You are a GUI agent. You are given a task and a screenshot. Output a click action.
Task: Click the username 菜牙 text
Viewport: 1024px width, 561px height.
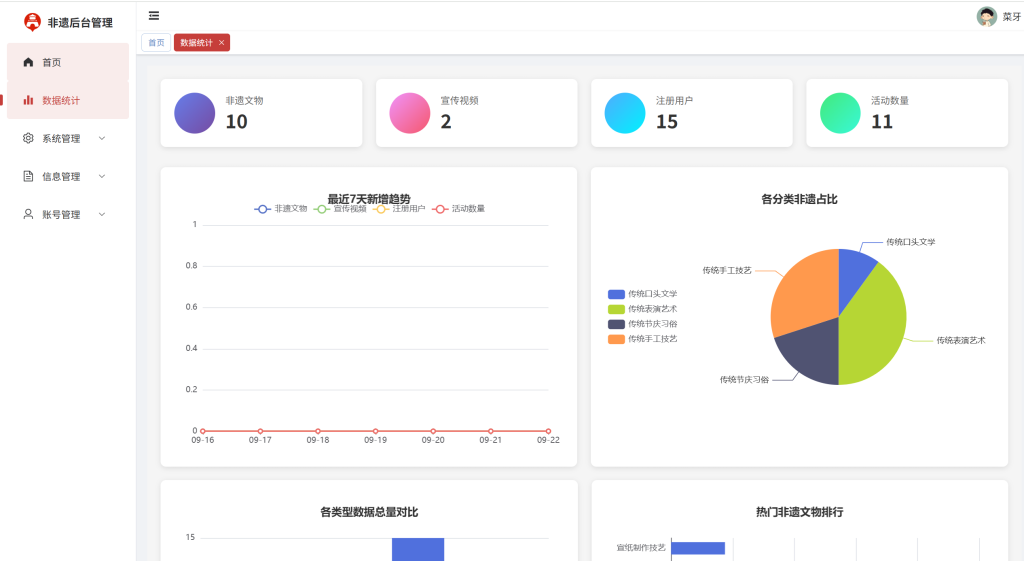click(x=1012, y=17)
